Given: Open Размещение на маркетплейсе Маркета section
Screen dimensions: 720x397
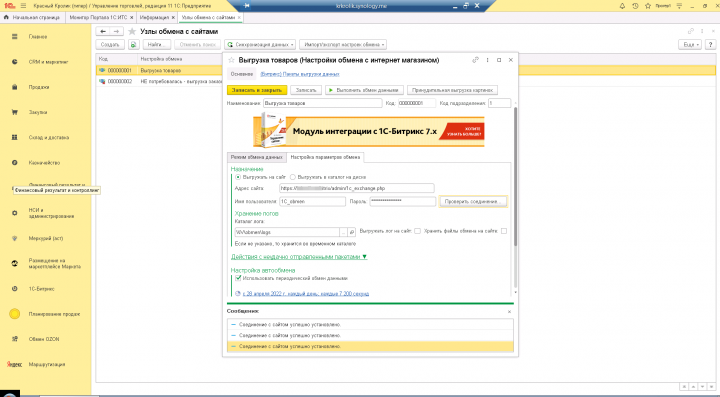Looking at the screenshot, I should tap(54, 263).
